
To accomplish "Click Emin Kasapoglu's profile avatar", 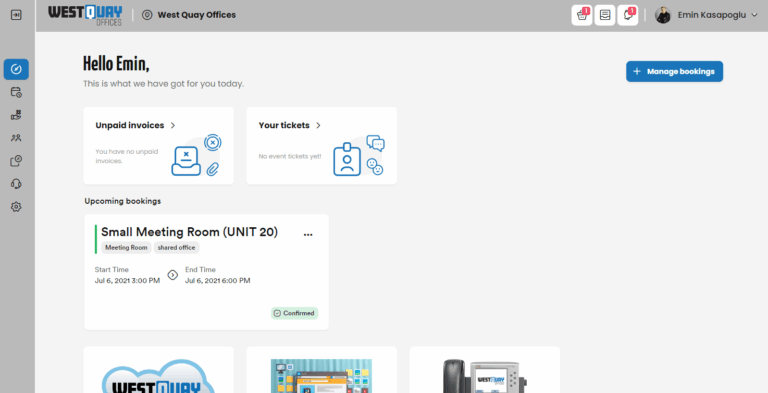I will (x=663, y=15).
